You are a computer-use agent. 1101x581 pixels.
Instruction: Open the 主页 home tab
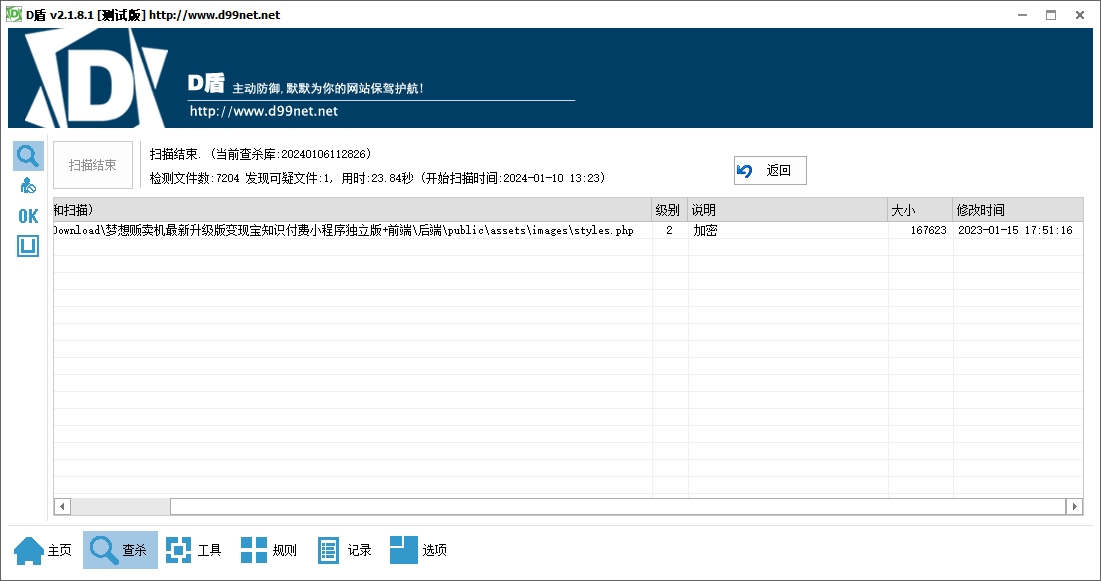coord(44,550)
